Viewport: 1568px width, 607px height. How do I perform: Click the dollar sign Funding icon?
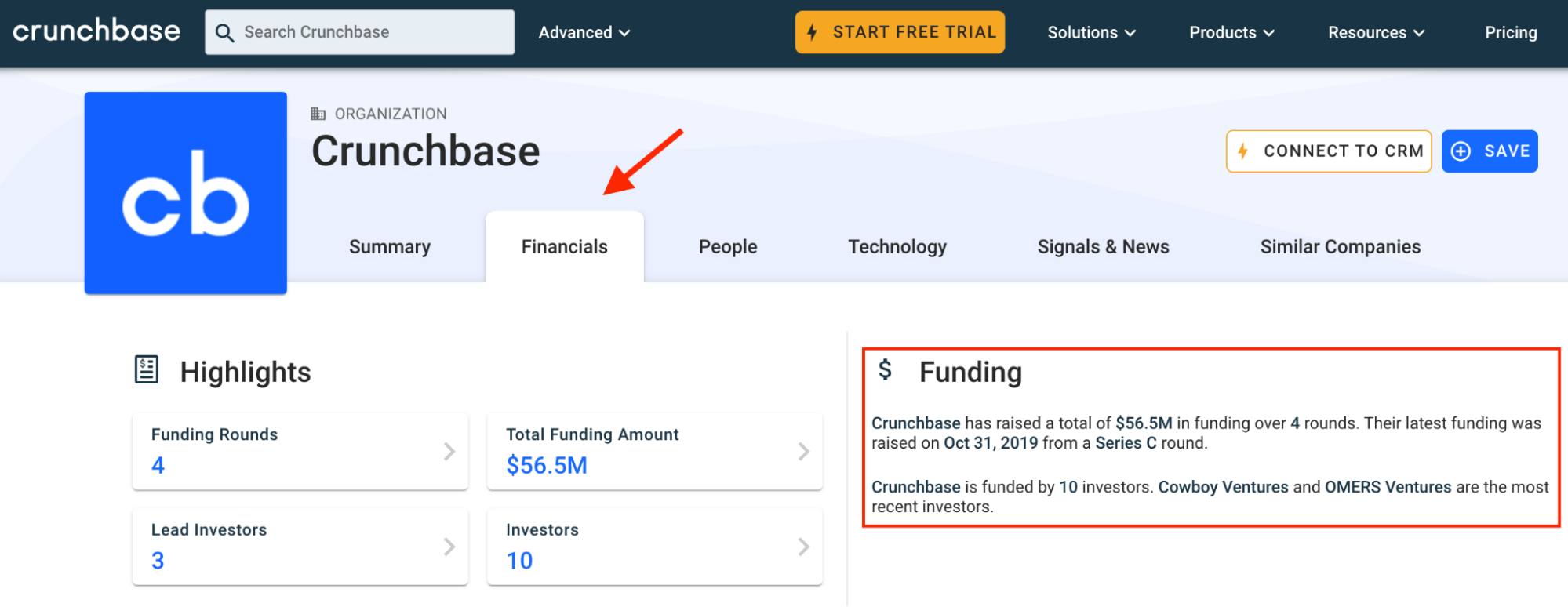click(x=885, y=369)
